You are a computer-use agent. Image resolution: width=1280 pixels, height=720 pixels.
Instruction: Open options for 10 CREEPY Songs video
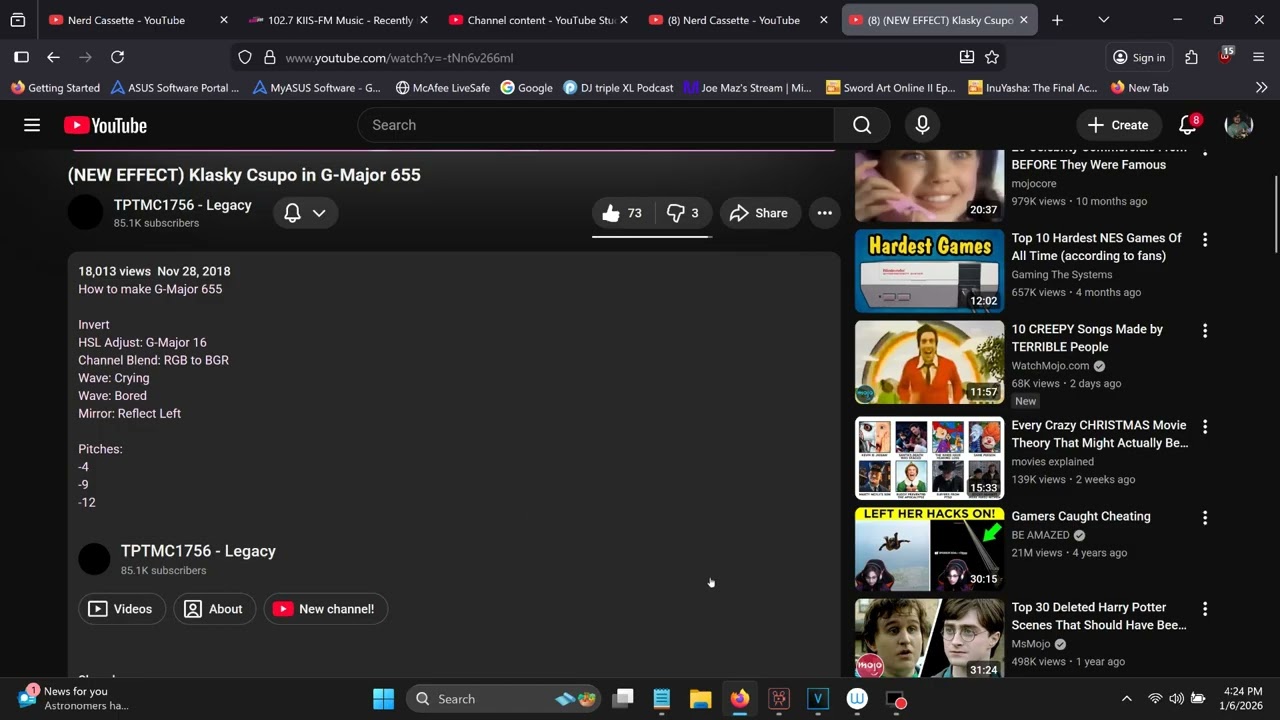pos(1205,331)
